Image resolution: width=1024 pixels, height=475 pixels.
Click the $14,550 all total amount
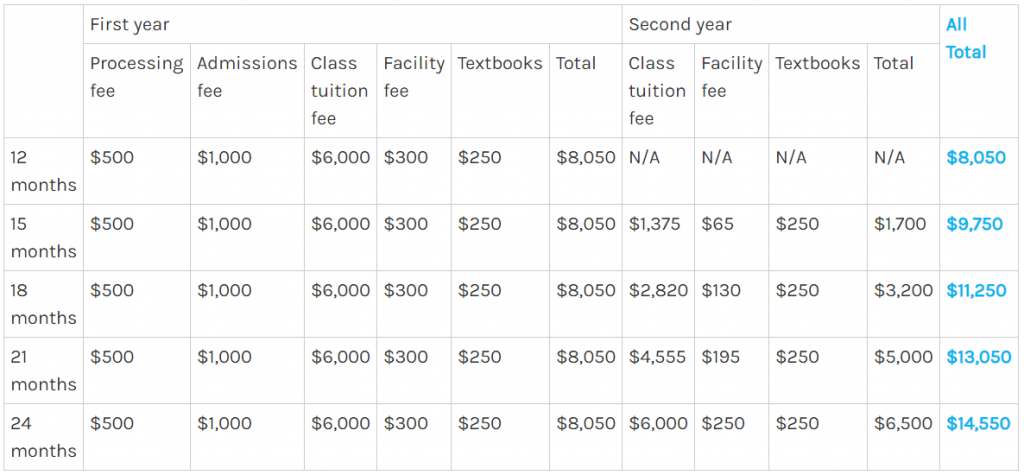[x=978, y=423]
